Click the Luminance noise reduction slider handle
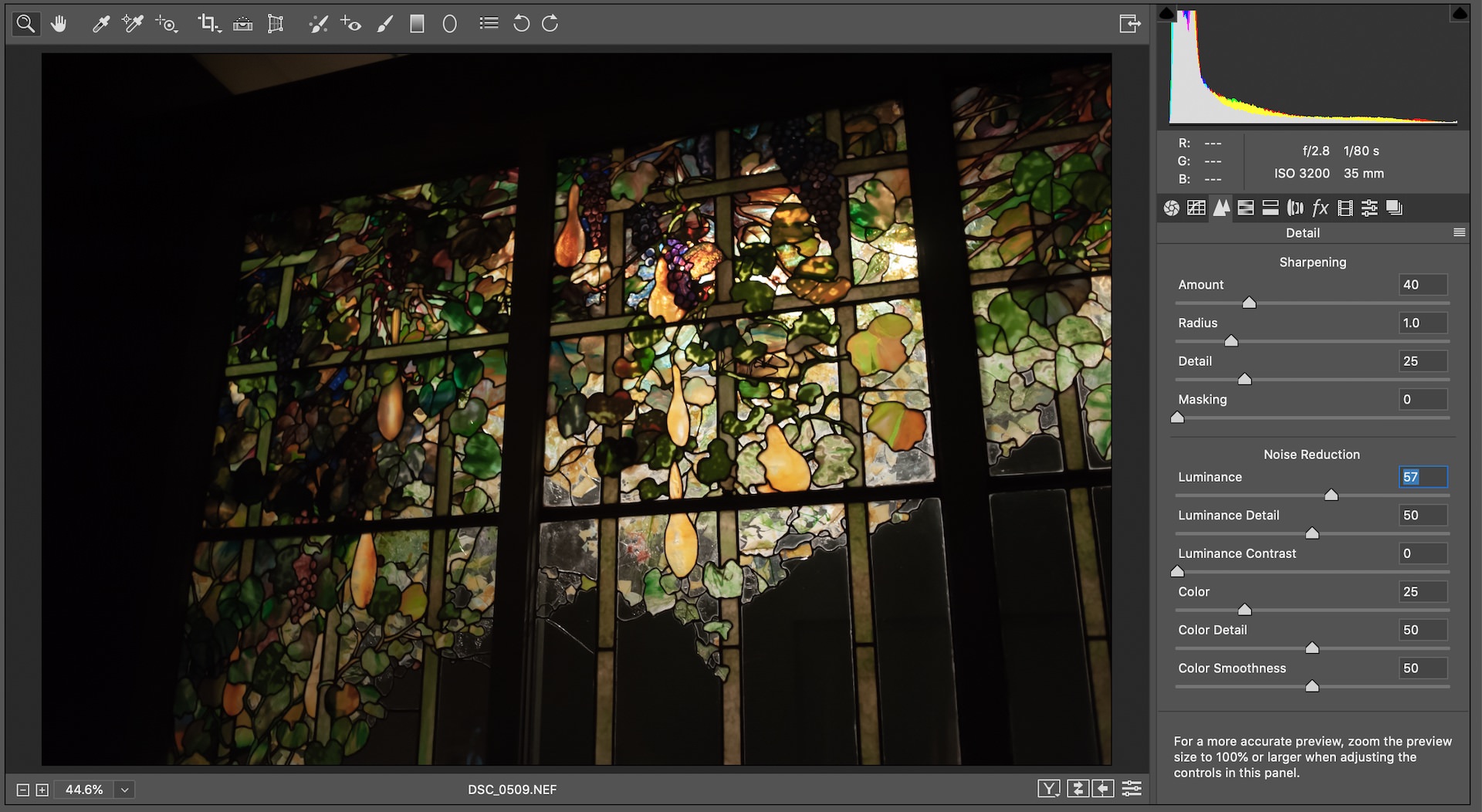Image resolution: width=1482 pixels, height=812 pixels. [x=1331, y=494]
